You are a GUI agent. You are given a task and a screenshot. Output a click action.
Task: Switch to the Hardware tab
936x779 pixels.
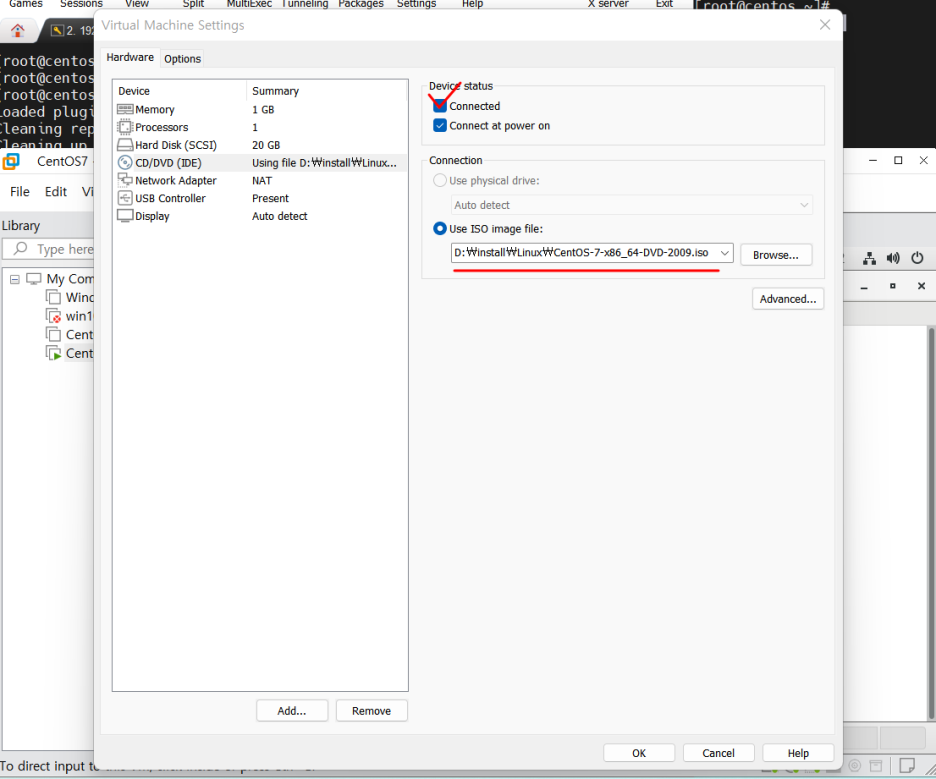click(x=130, y=57)
